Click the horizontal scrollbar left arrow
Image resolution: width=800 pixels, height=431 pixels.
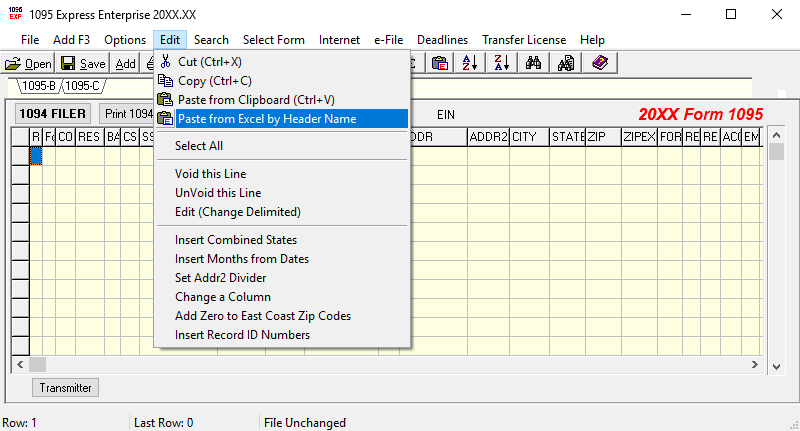click(x=20, y=365)
